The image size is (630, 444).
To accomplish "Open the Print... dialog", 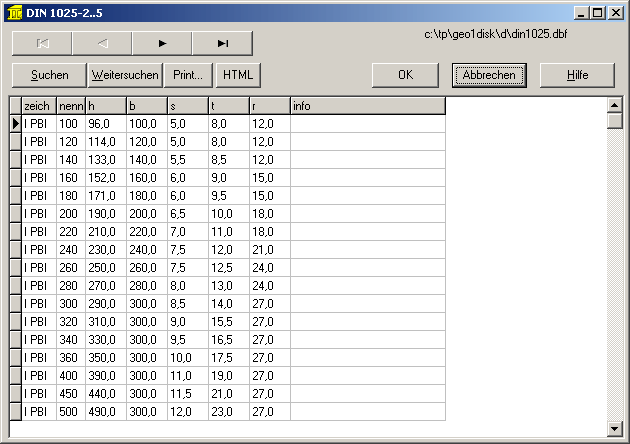I will (x=188, y=75).
